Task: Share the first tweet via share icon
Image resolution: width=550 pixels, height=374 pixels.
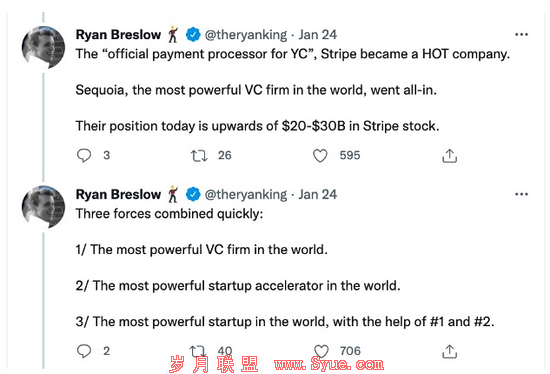Action: [449, 156]
